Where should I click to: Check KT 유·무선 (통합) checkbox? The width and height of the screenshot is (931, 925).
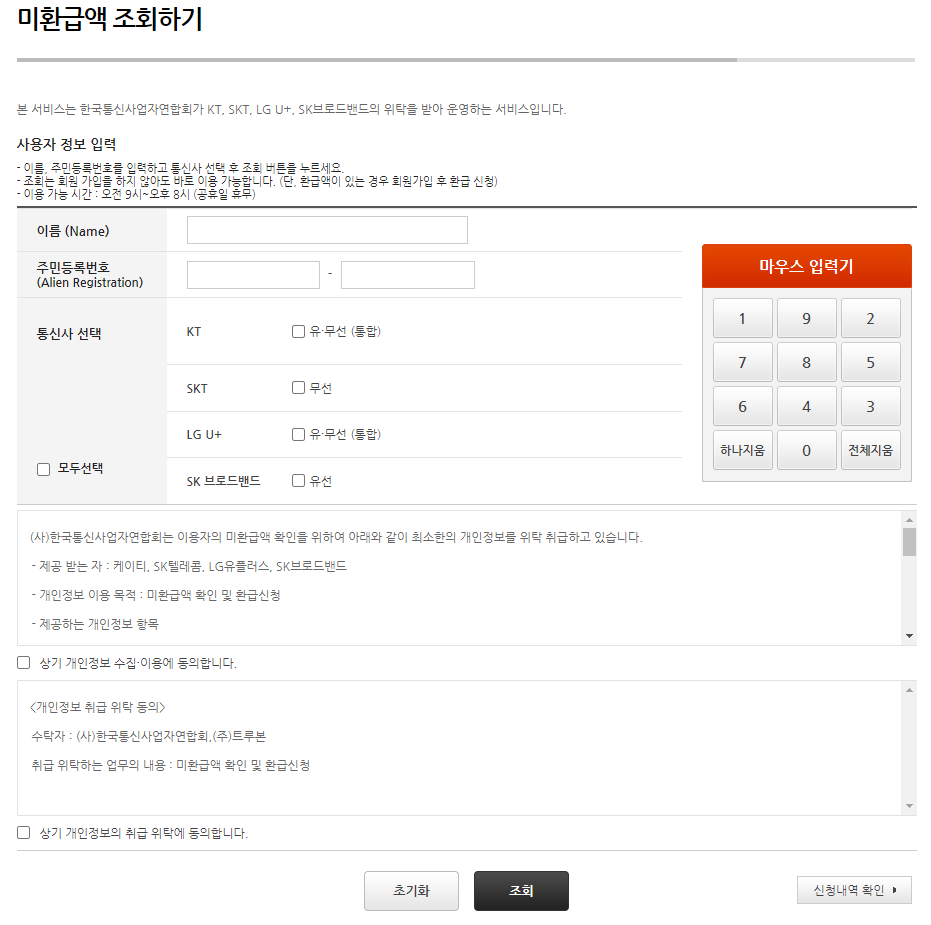click(298, 331)
